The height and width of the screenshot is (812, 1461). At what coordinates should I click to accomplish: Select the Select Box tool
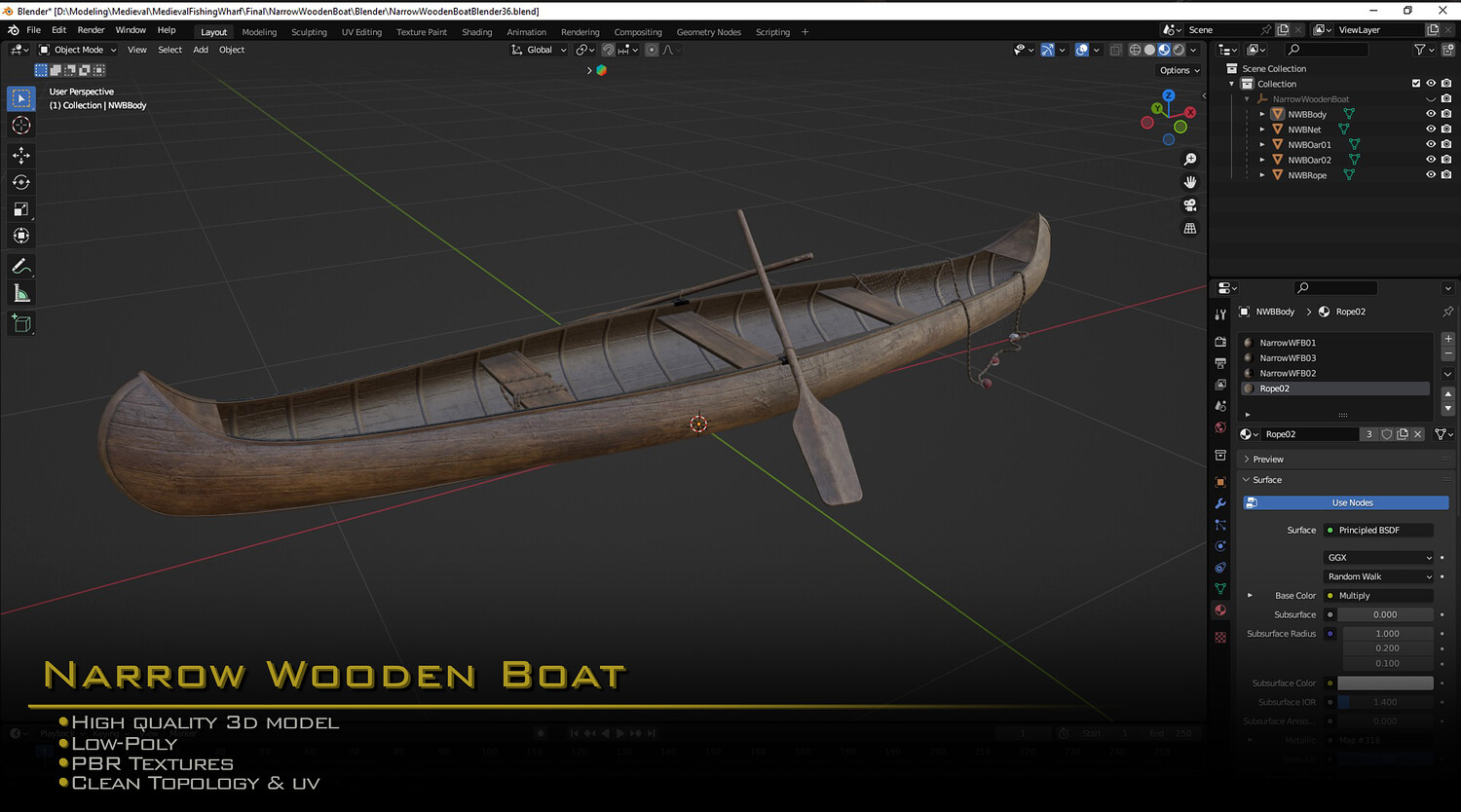pos(21,98)
